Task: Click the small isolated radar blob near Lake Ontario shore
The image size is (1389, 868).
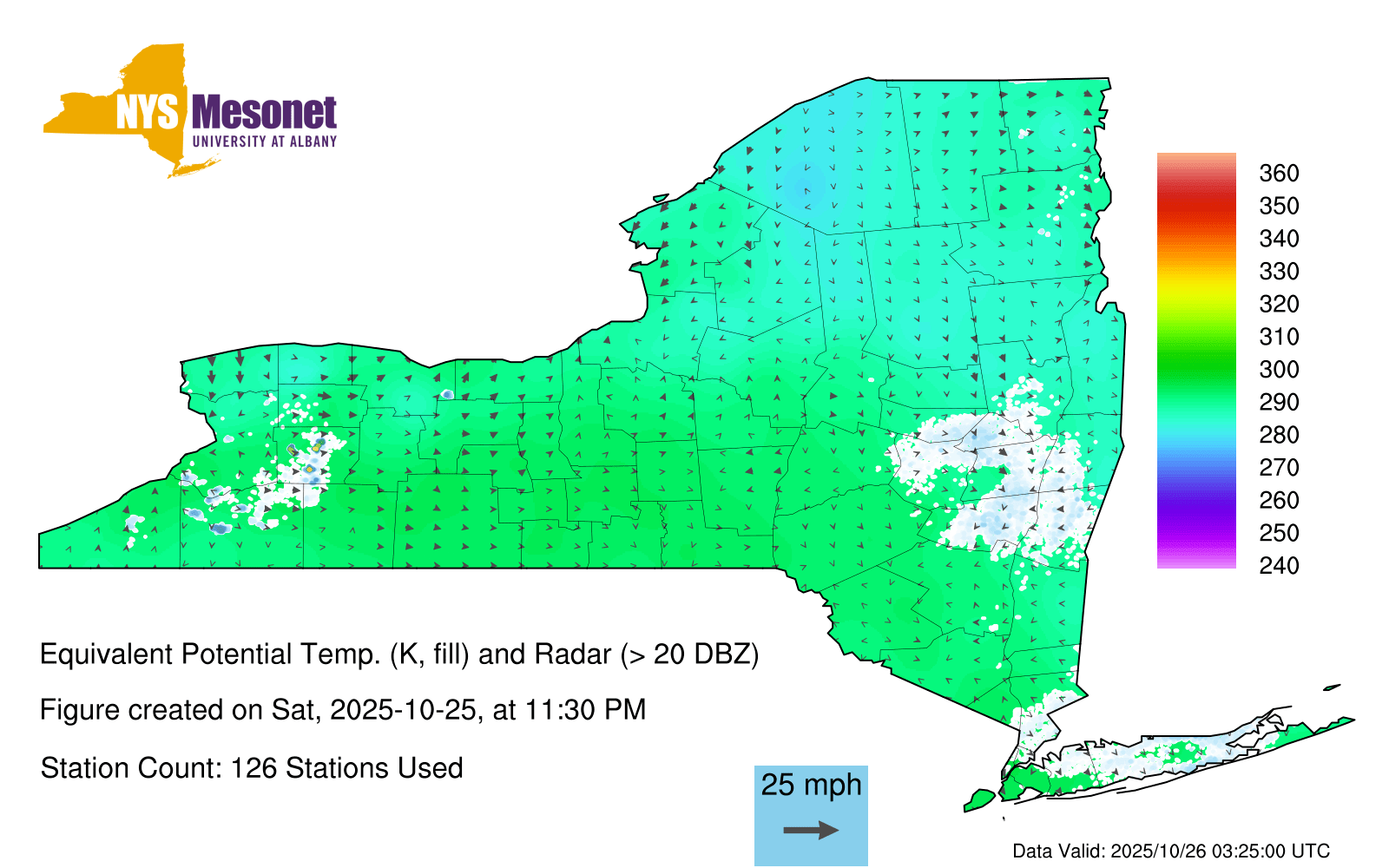Action: [x=447, y=394]
